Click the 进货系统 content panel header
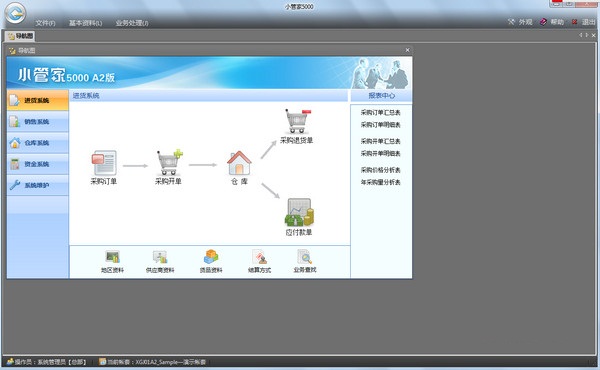 [x=209, y=96]
